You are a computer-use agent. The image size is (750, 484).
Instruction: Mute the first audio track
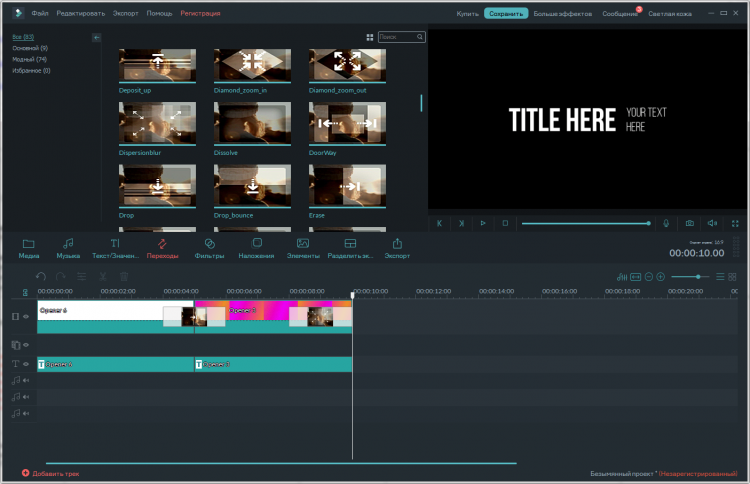26,380
